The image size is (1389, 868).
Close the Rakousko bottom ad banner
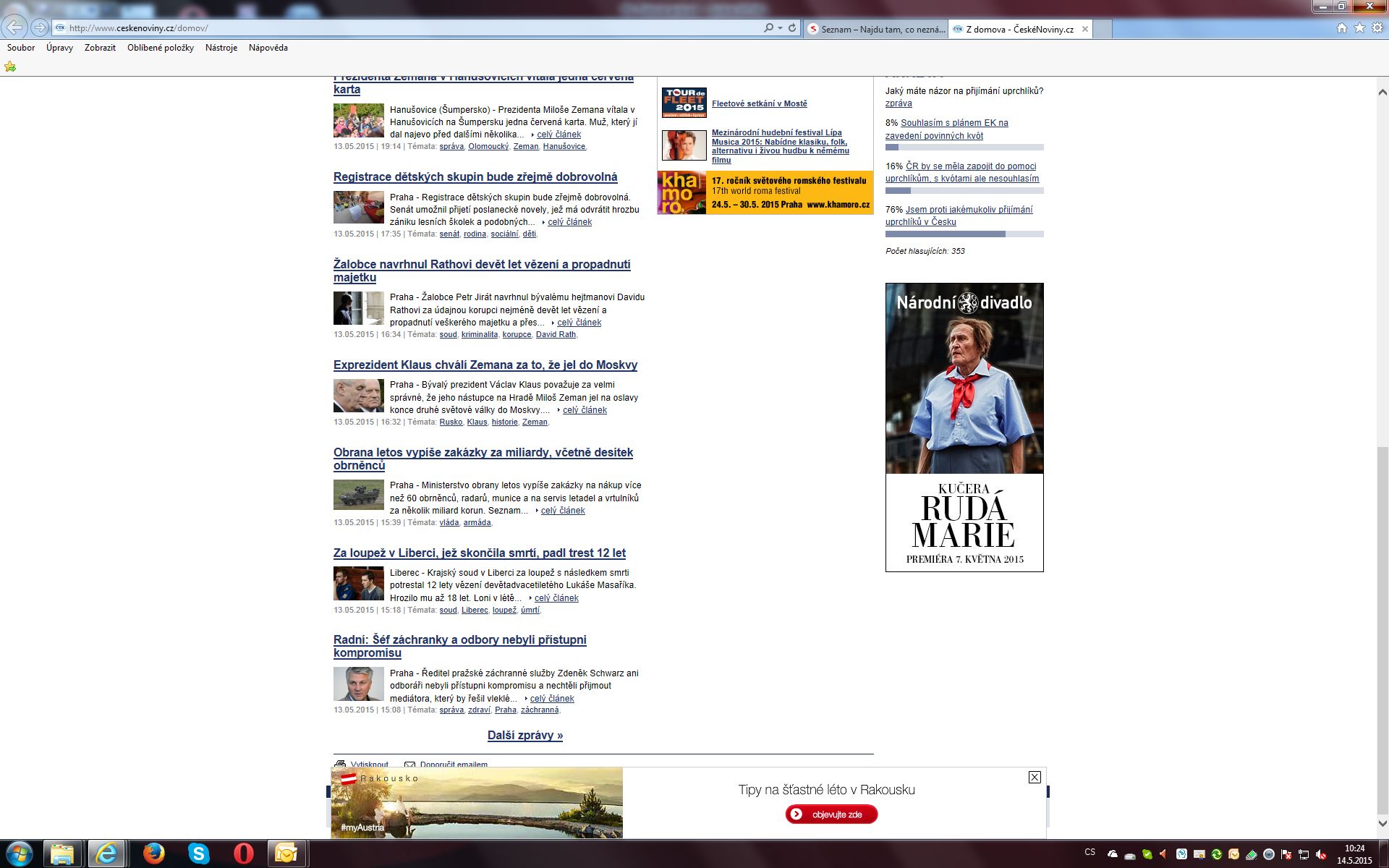(x=1035, y=777)
